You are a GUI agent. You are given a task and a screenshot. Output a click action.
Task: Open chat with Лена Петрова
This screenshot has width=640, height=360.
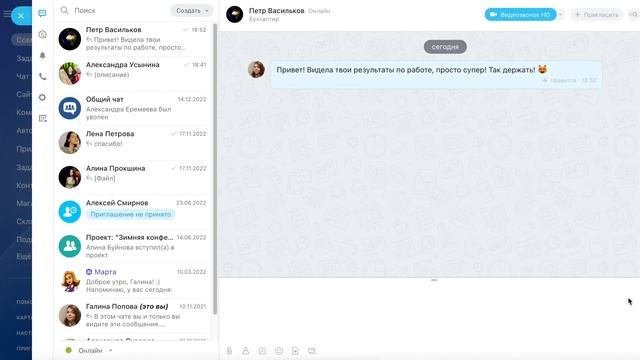133,142
